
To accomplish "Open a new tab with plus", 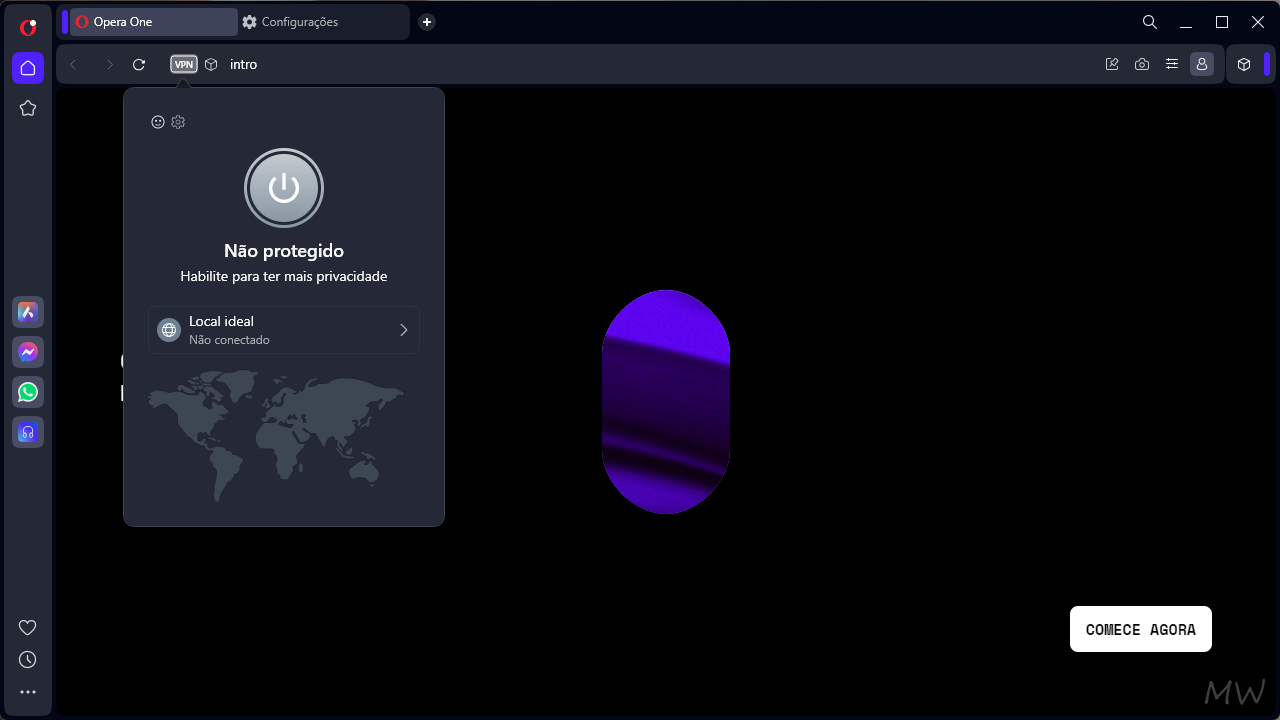I will [427, 22].
